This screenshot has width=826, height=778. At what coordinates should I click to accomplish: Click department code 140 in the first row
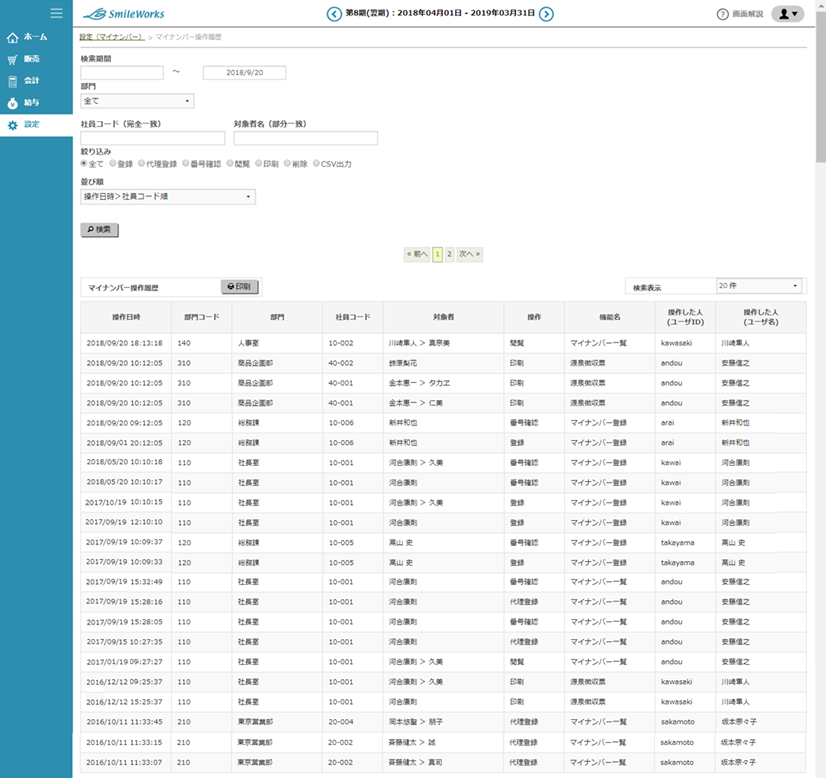[x=184, y=343]
